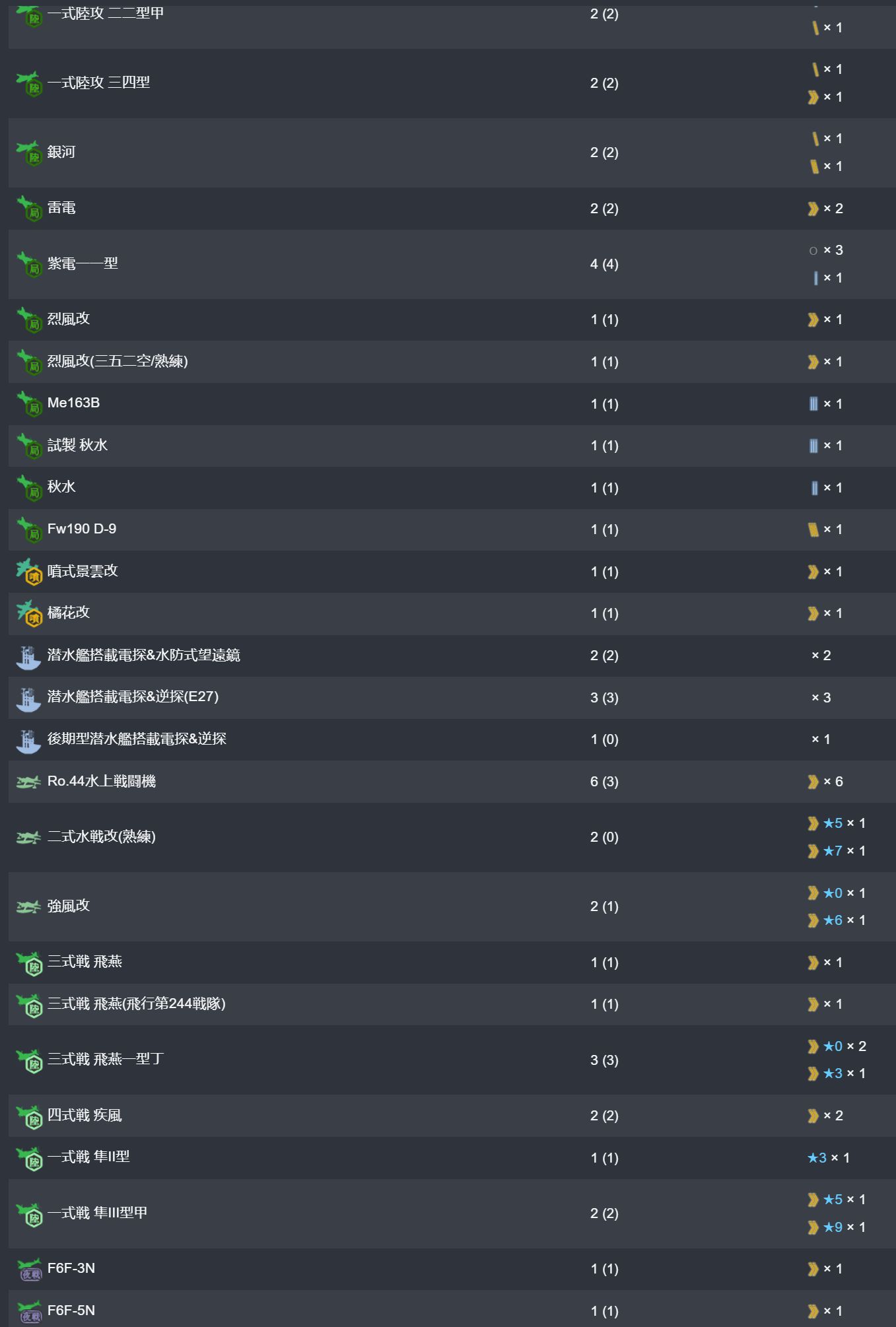Image resolution: width=896 pixels, height=1327 pixels.
Task: Click the jet icon beside 噴式景雲改
Action: coord(29,572)
